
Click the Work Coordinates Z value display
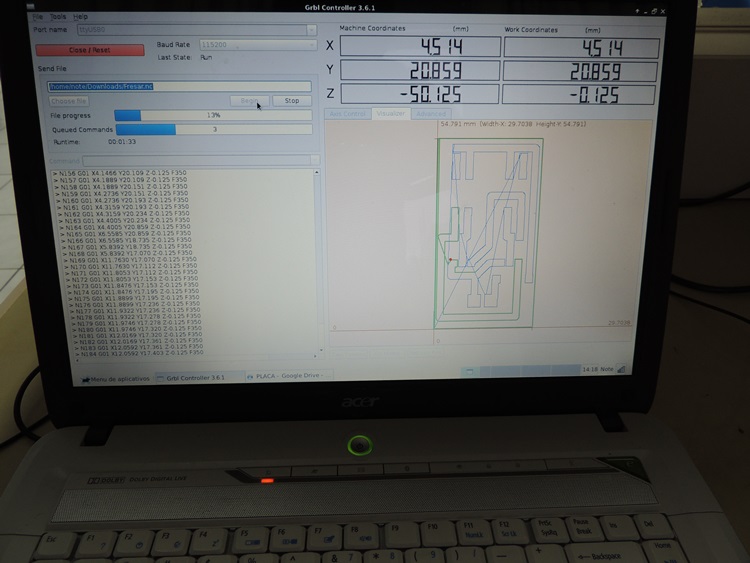pos(581,95)
